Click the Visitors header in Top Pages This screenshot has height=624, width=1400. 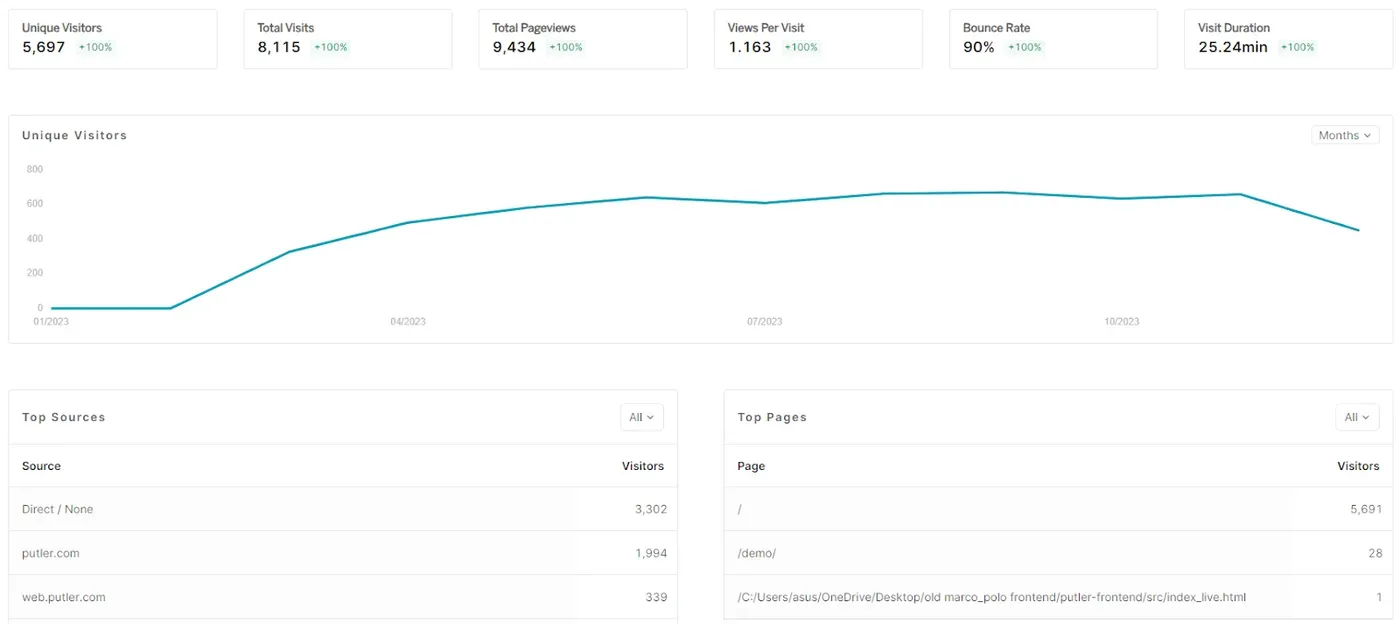[x=1358, y=466]
